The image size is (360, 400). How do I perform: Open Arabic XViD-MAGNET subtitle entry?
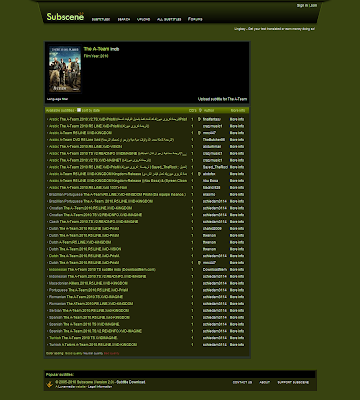pyautogui.click(x=100, y=160)
